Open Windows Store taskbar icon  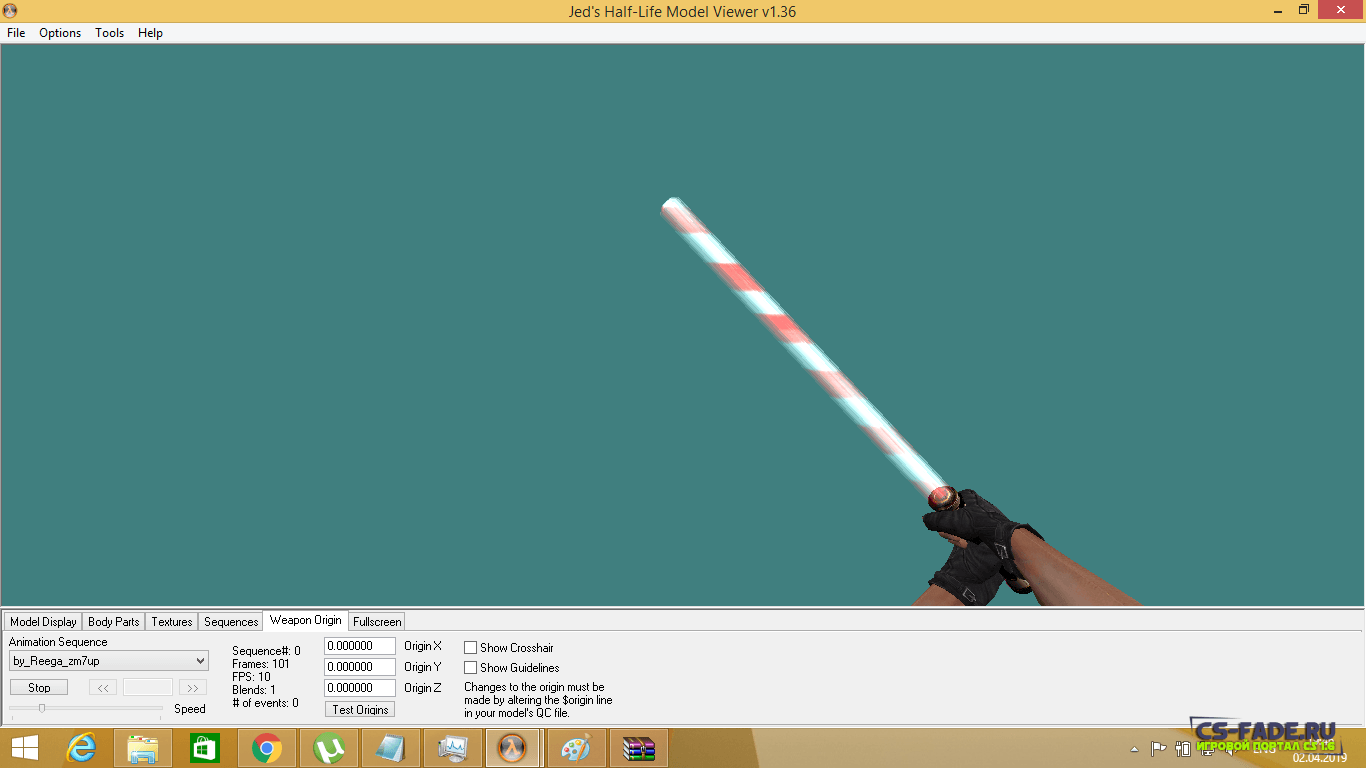point(204,748)
